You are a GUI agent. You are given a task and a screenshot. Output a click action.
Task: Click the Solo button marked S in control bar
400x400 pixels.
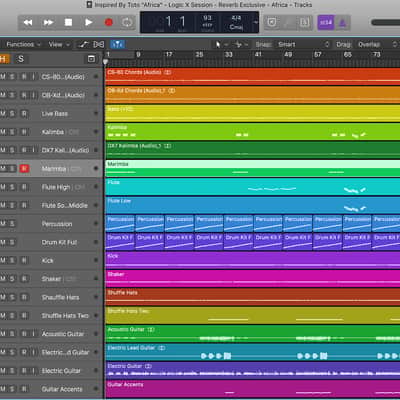304,23
